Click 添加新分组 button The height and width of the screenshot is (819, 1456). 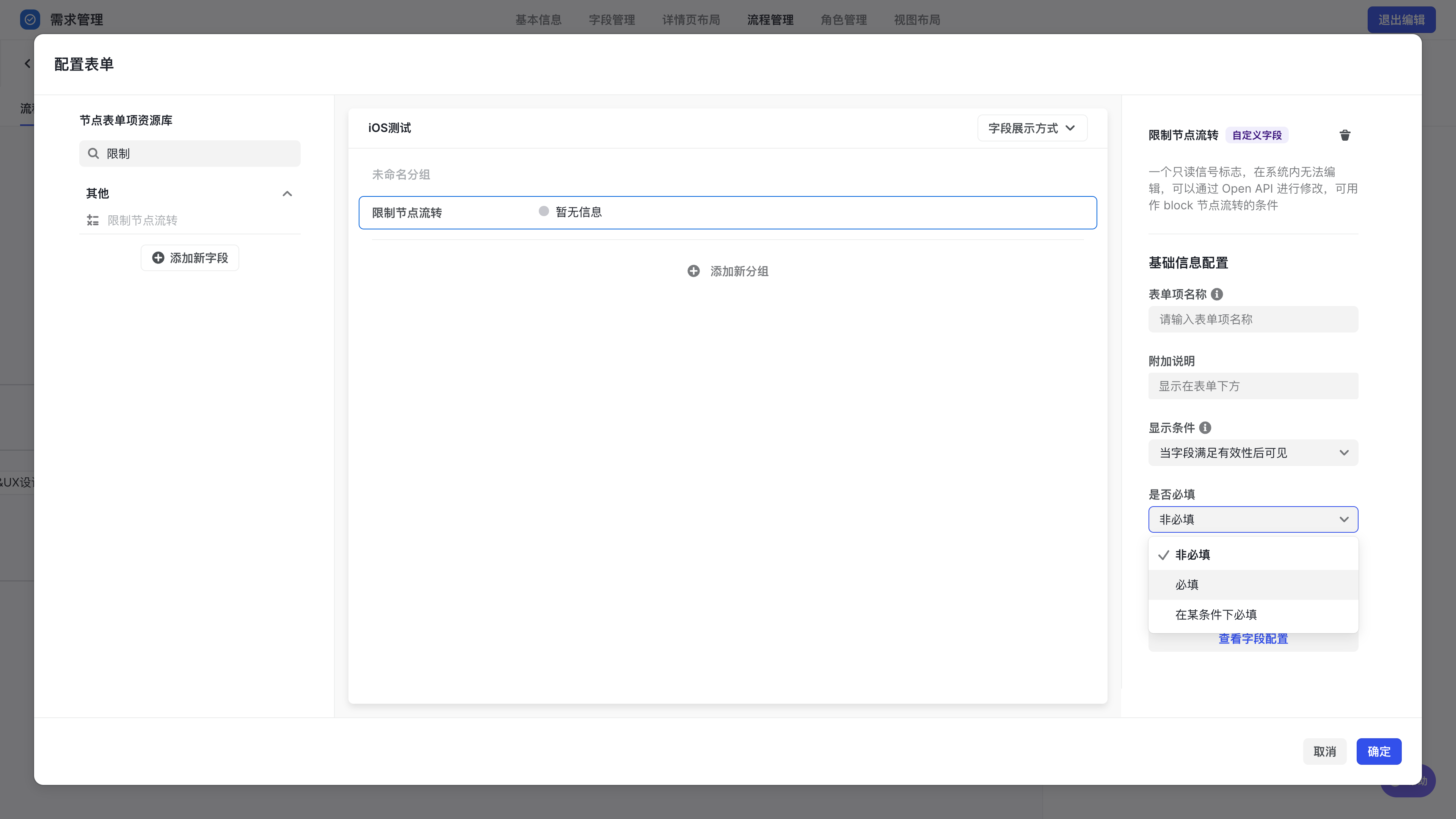728,271
